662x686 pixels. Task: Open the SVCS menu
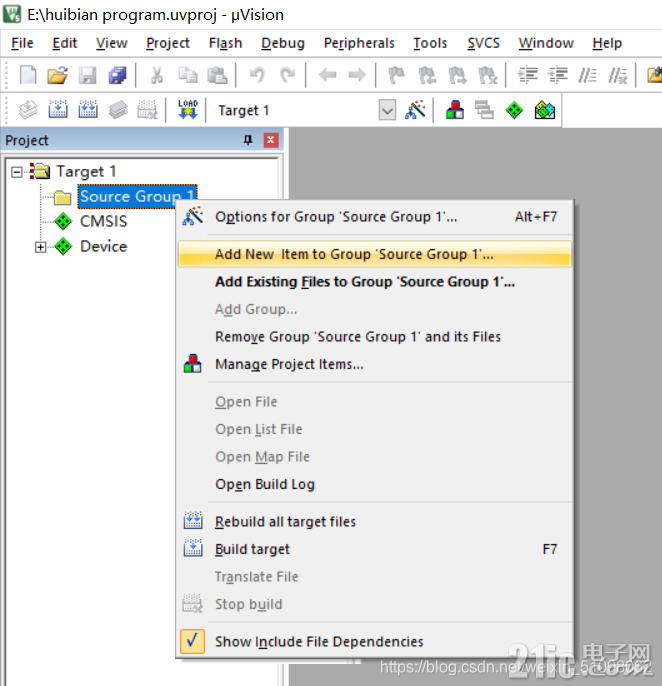(483, 43)
